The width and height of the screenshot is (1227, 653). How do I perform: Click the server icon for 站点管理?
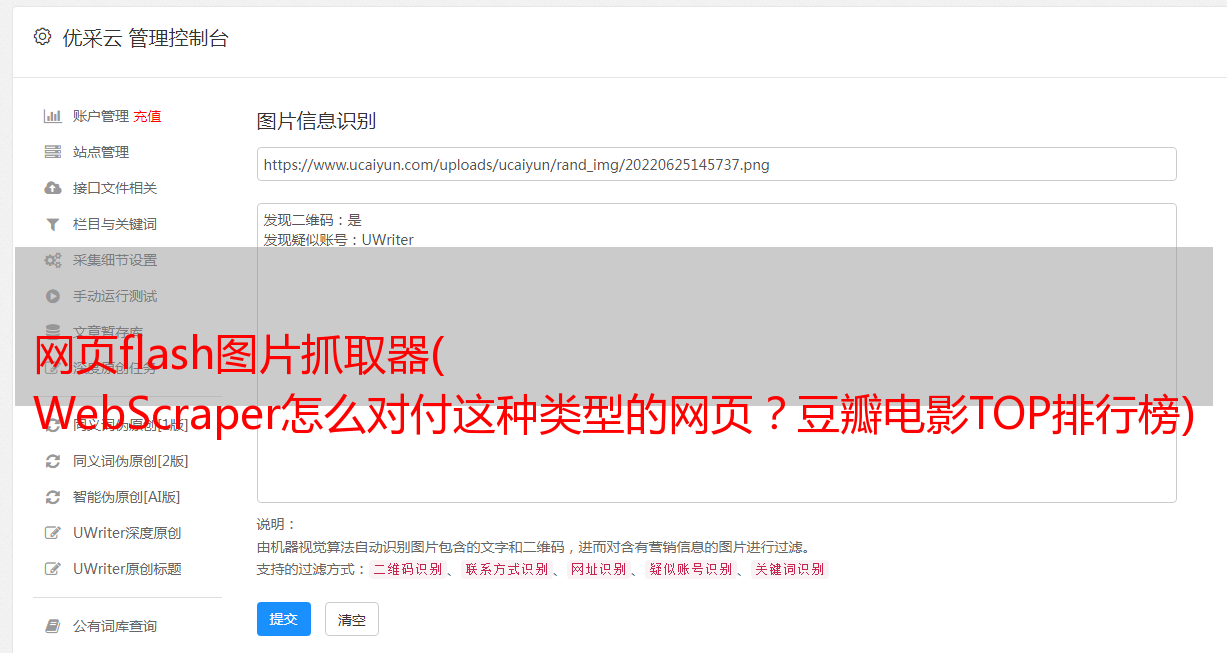[x=53, y=152]
